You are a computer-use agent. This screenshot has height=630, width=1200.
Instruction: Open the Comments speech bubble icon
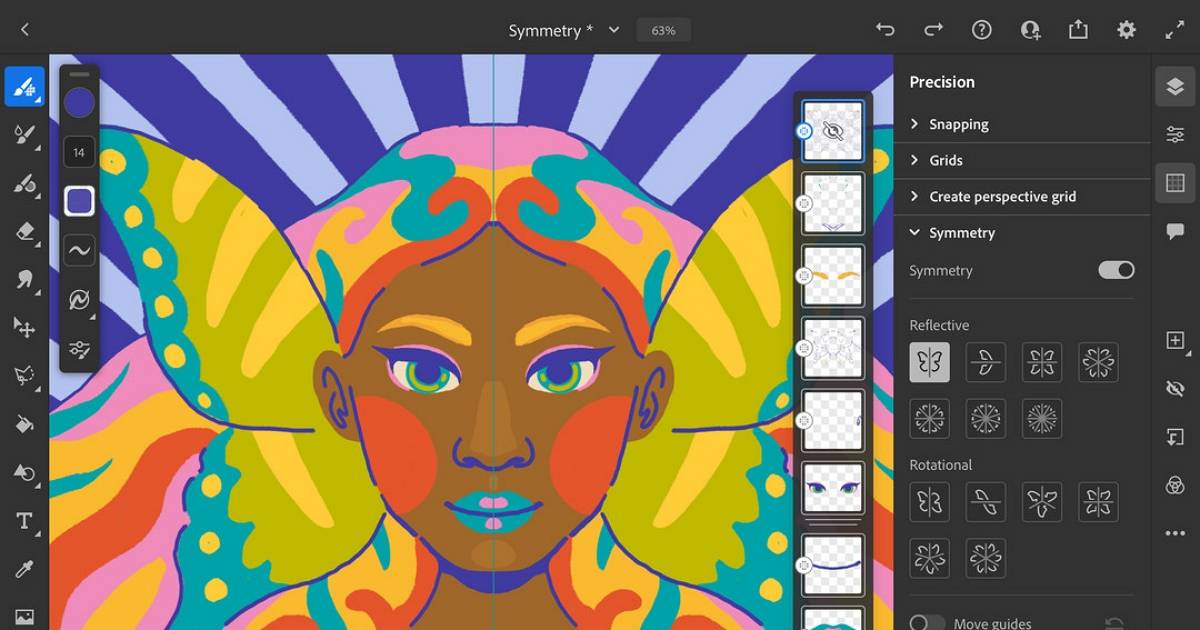point(1175,231)
